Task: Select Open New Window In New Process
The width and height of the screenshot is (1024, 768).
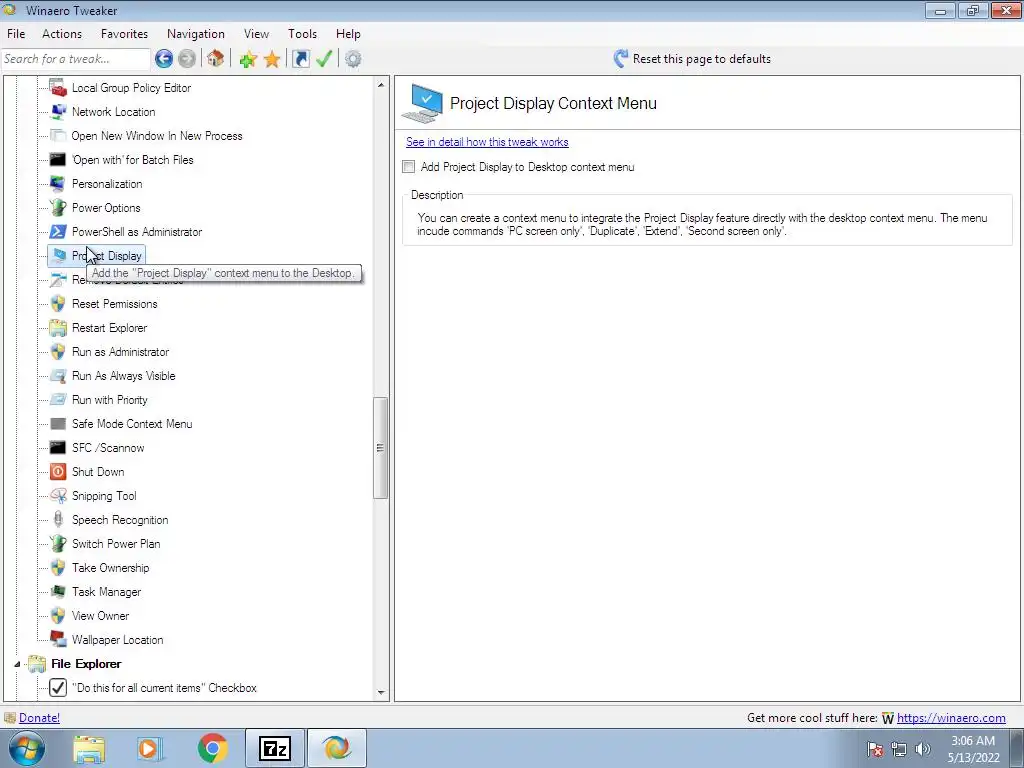Action: [x=157, y=136]
